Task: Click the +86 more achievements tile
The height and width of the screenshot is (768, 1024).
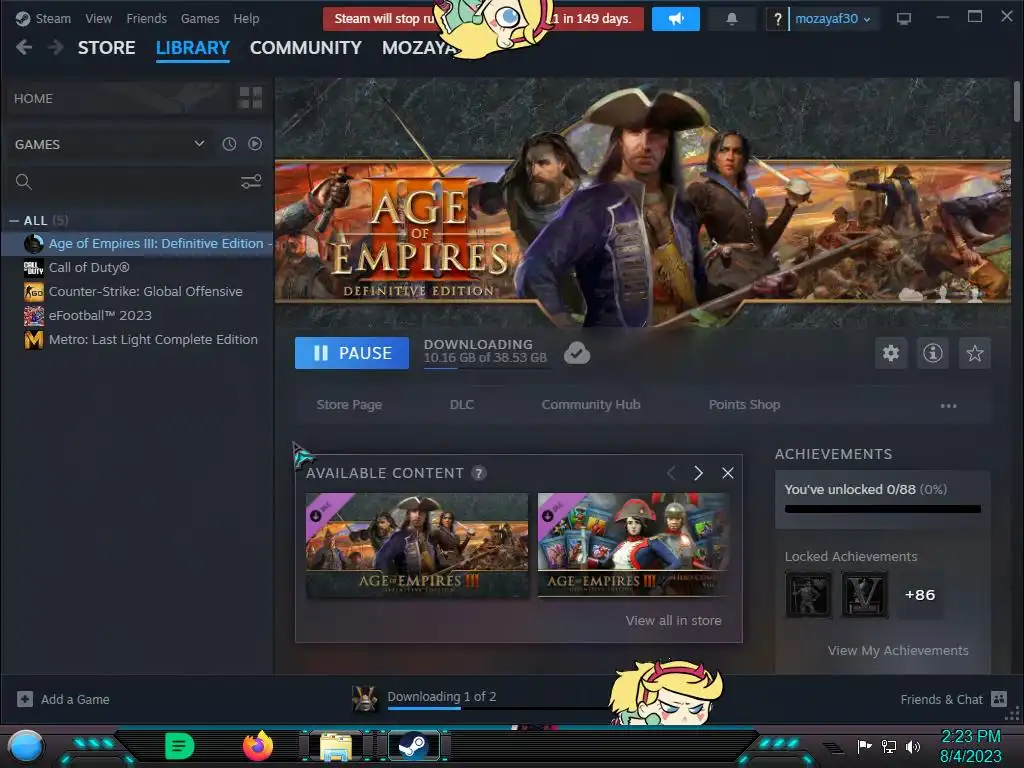Action: [x=920, y=594]
